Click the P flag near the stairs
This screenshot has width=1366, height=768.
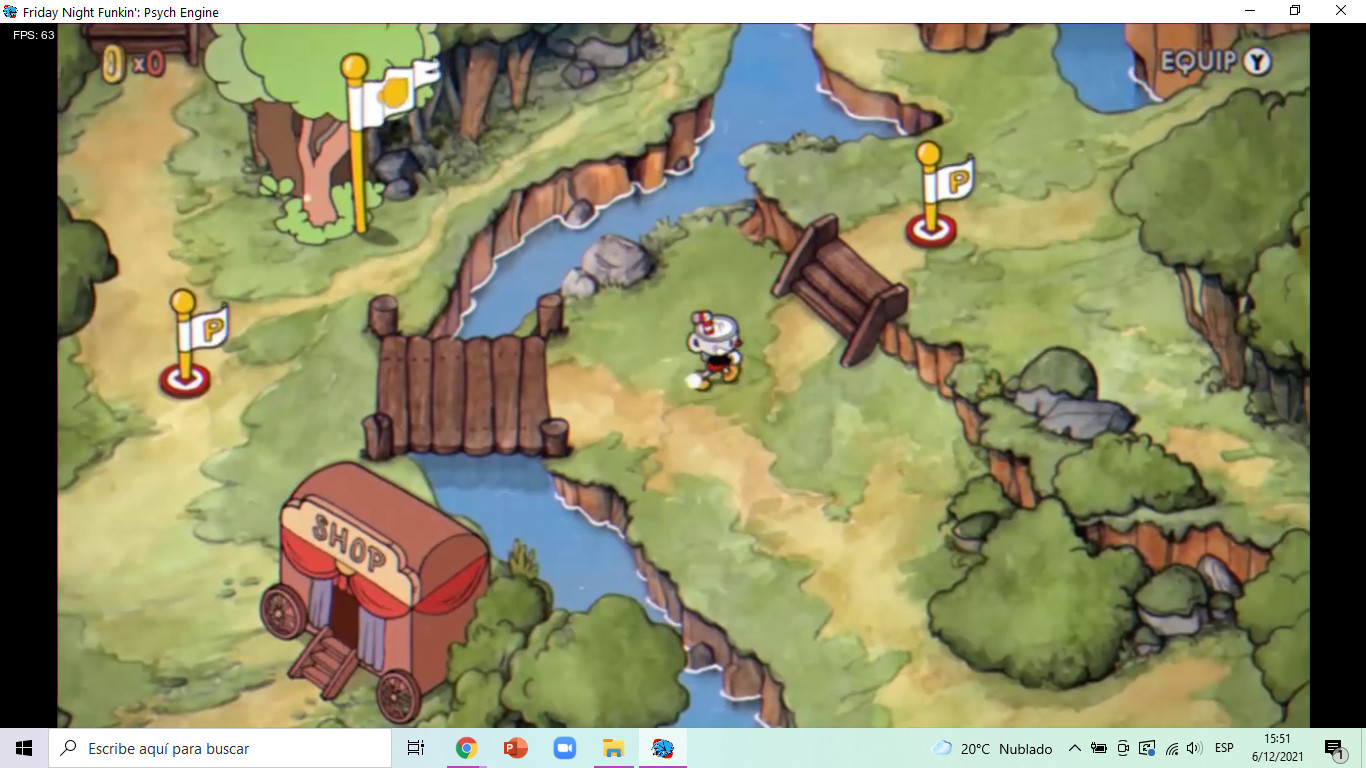(940, 195)
